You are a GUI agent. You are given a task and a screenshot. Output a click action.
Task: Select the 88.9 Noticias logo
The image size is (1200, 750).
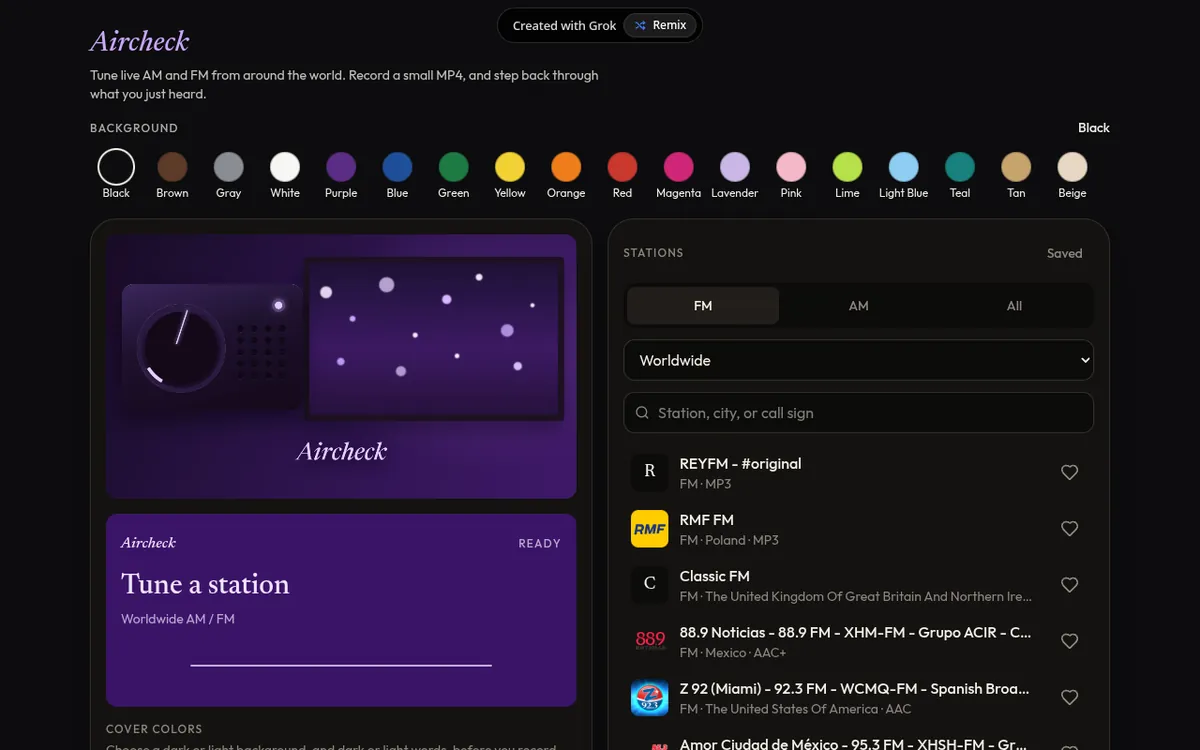[x=650, y=641]
